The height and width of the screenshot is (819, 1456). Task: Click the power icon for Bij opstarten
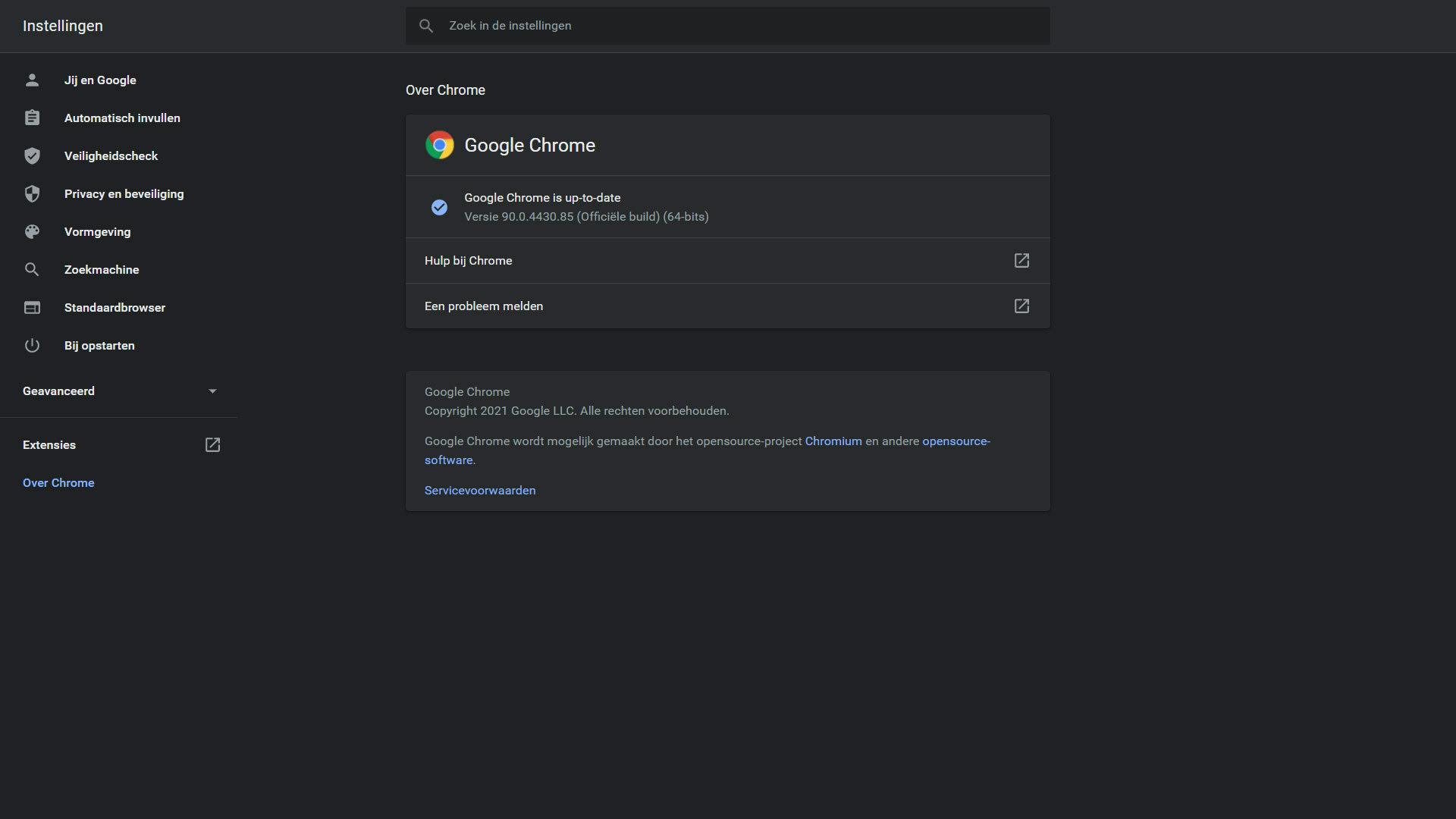[x=32, y=345]
